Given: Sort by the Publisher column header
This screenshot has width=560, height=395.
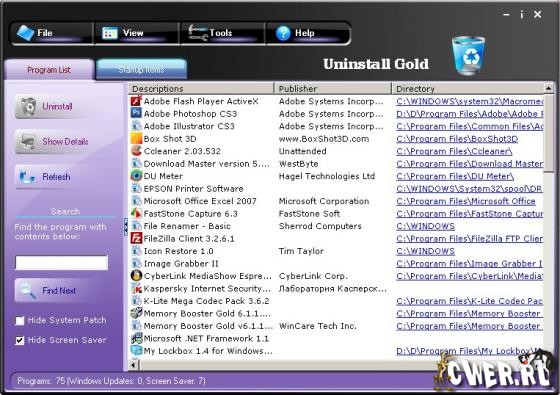Looking at the screenshot, I should [x=332, y=89].
